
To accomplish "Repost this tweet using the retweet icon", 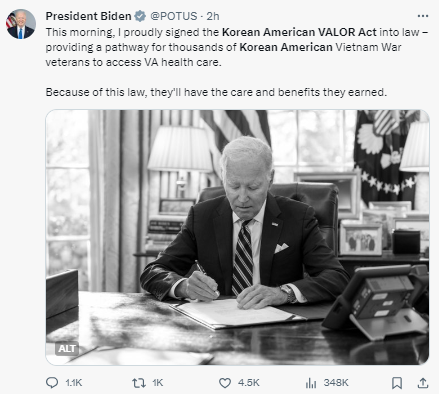I will [x=139, y=383].
